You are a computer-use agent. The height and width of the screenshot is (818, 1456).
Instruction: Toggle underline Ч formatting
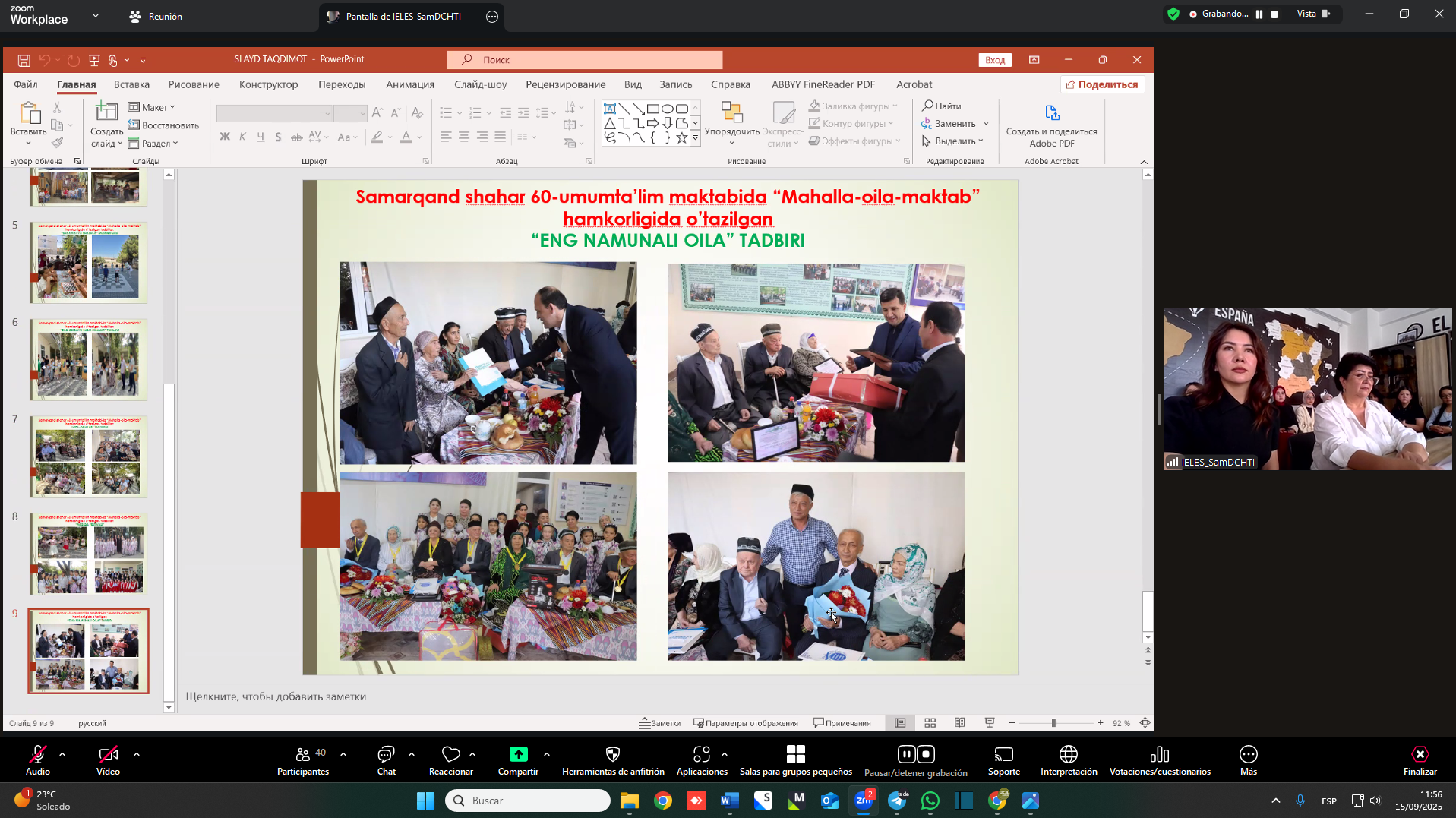[261, 137]
